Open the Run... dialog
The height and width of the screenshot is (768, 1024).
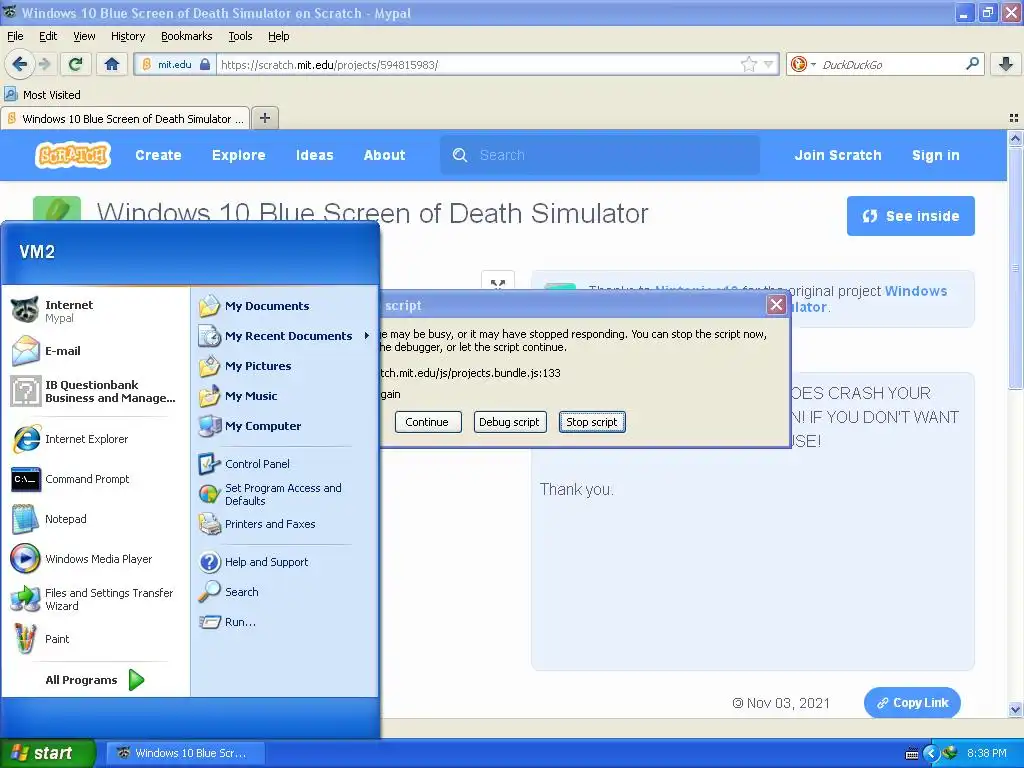click(284, 622)
